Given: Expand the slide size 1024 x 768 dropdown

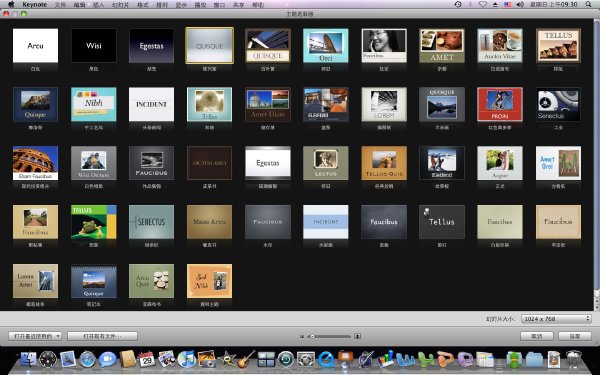Looking at the screenshot, I should (x=556, y=318).
